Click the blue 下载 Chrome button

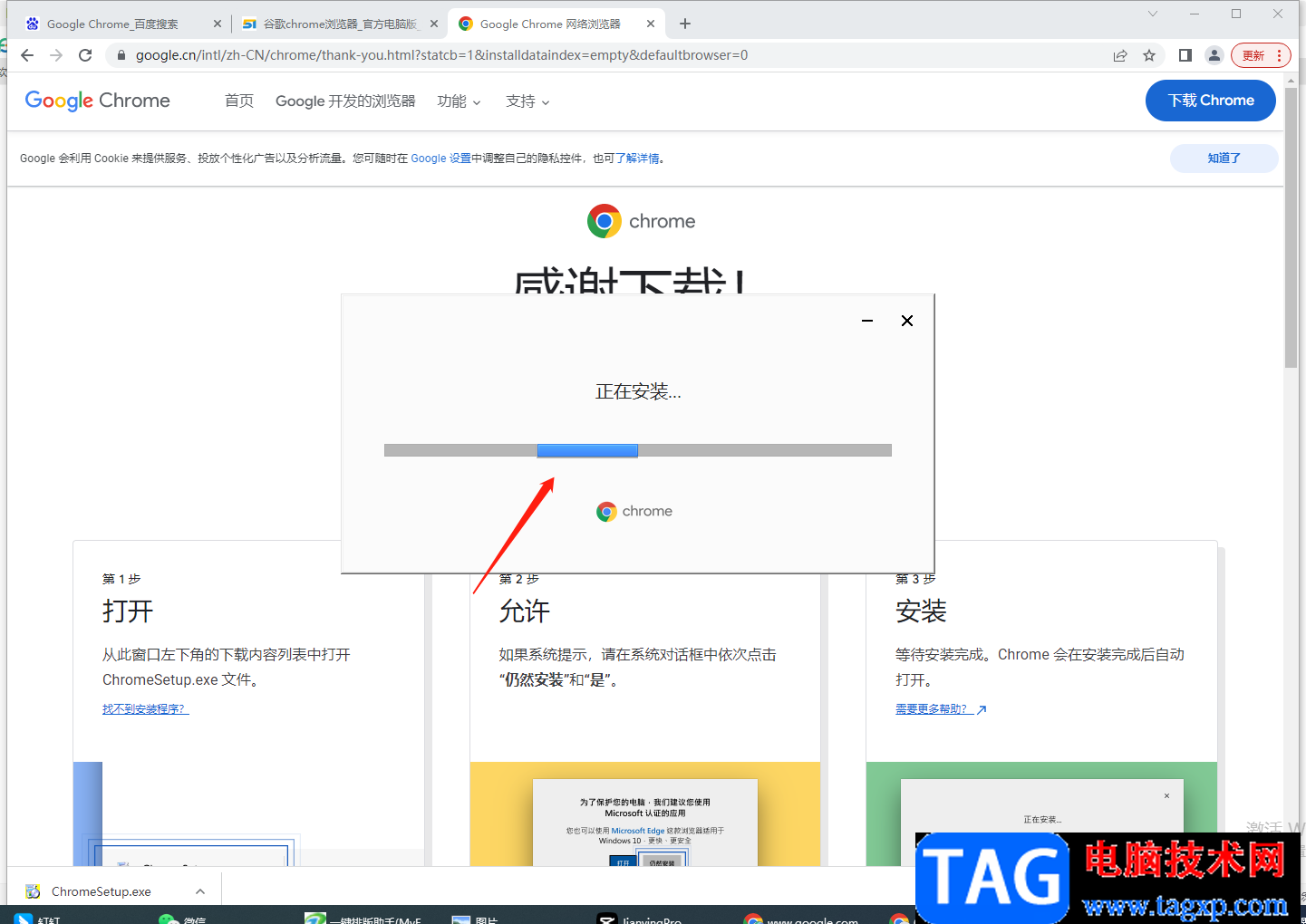pyautogui.click(x=1211, y=101)
